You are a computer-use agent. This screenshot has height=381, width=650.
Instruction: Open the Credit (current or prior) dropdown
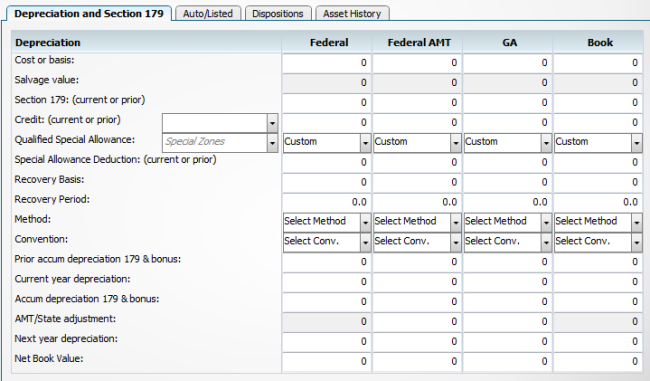pyautogui.click(x=272, y=123)
